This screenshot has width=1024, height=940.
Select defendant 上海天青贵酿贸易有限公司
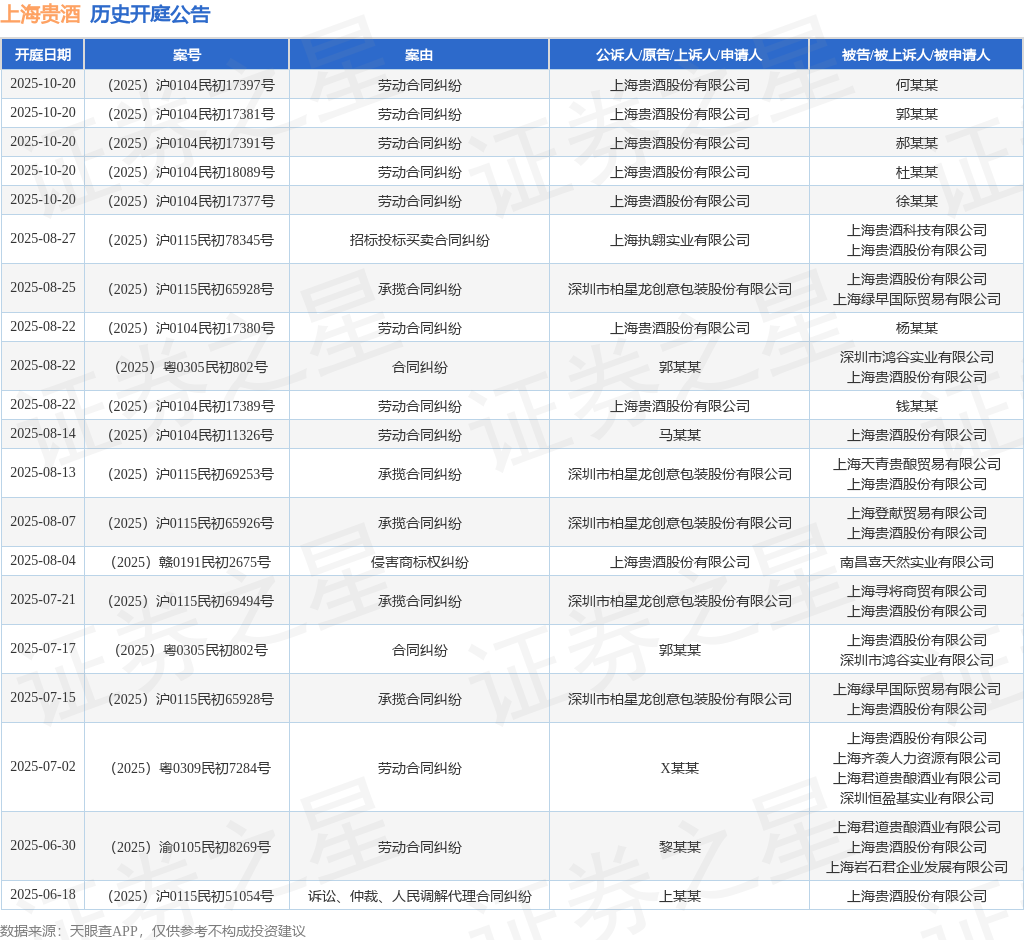[x=916, y=464]
